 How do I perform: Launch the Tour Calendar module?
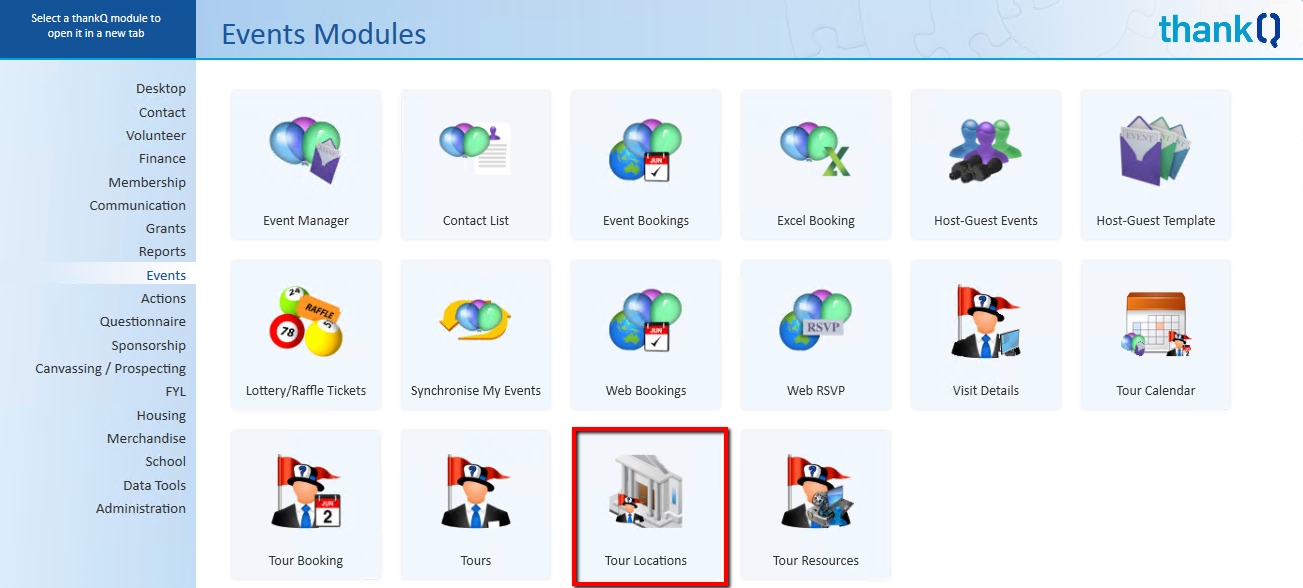click(x=1156, y=322)
